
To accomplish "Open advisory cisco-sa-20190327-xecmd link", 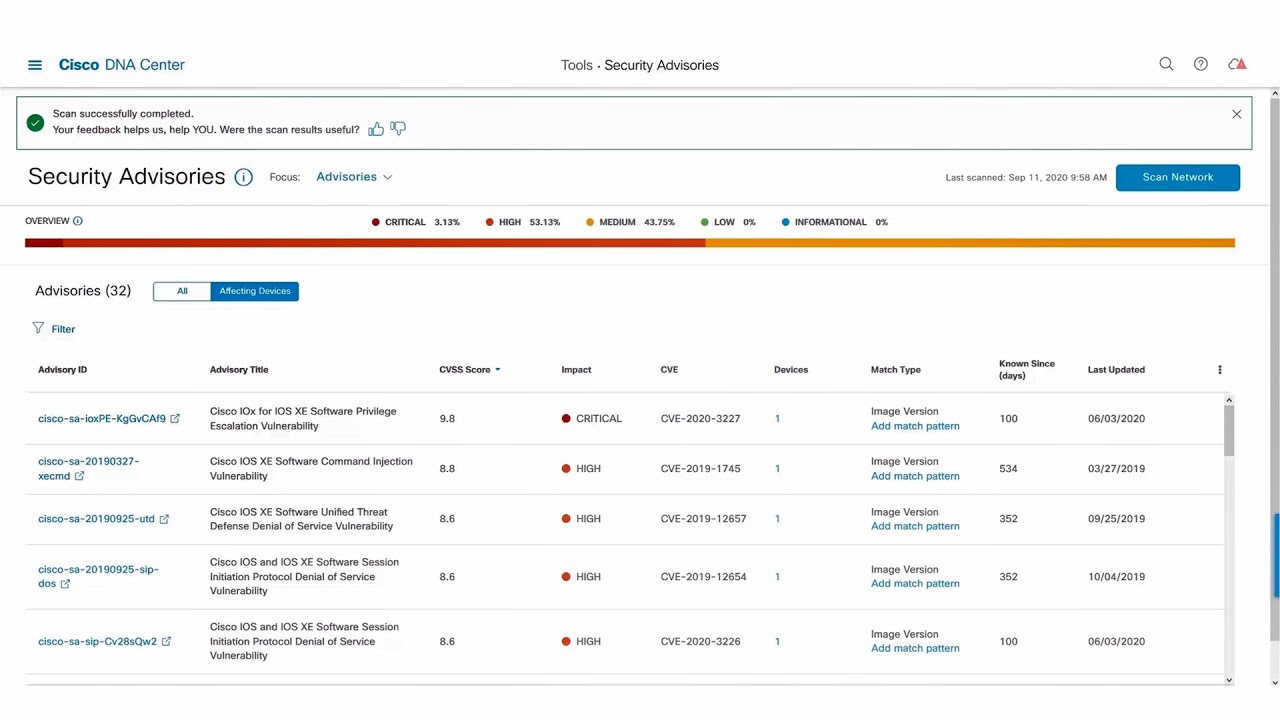I will click(88, 468).
